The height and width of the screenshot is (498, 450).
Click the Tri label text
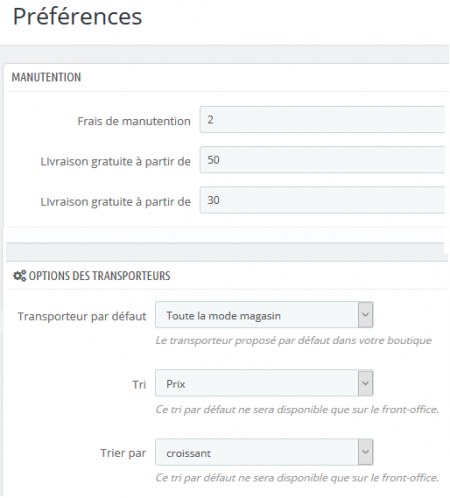click(139, 385)
